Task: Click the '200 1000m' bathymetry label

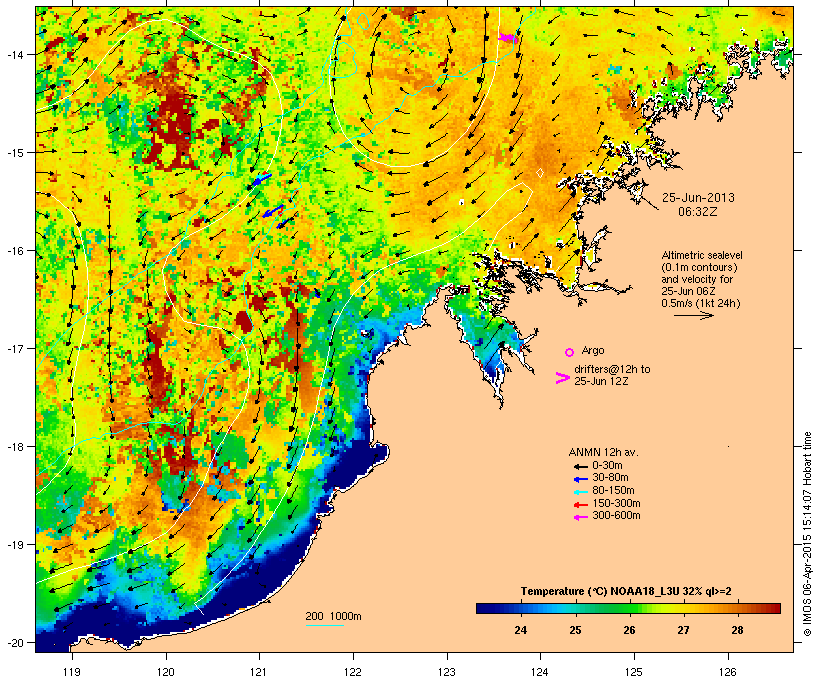Action: pos(333,616)
